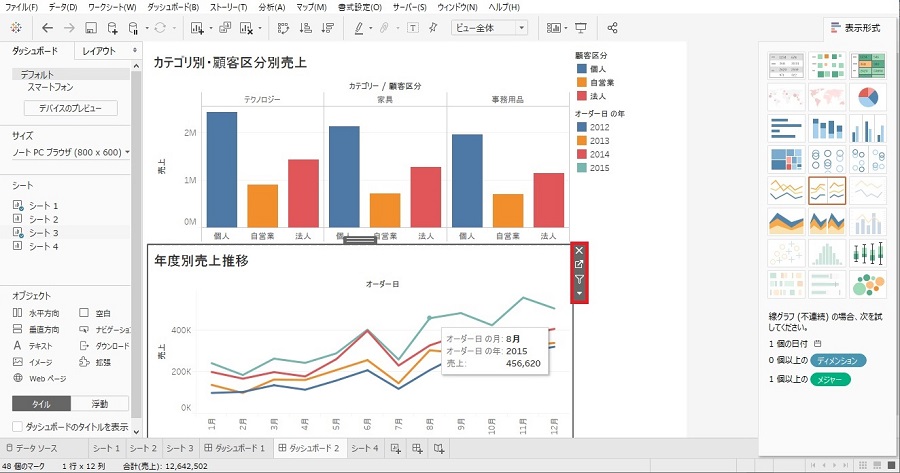Open the 分析(A) menu
Screen dimensions: 900x473
pos(272,7)
